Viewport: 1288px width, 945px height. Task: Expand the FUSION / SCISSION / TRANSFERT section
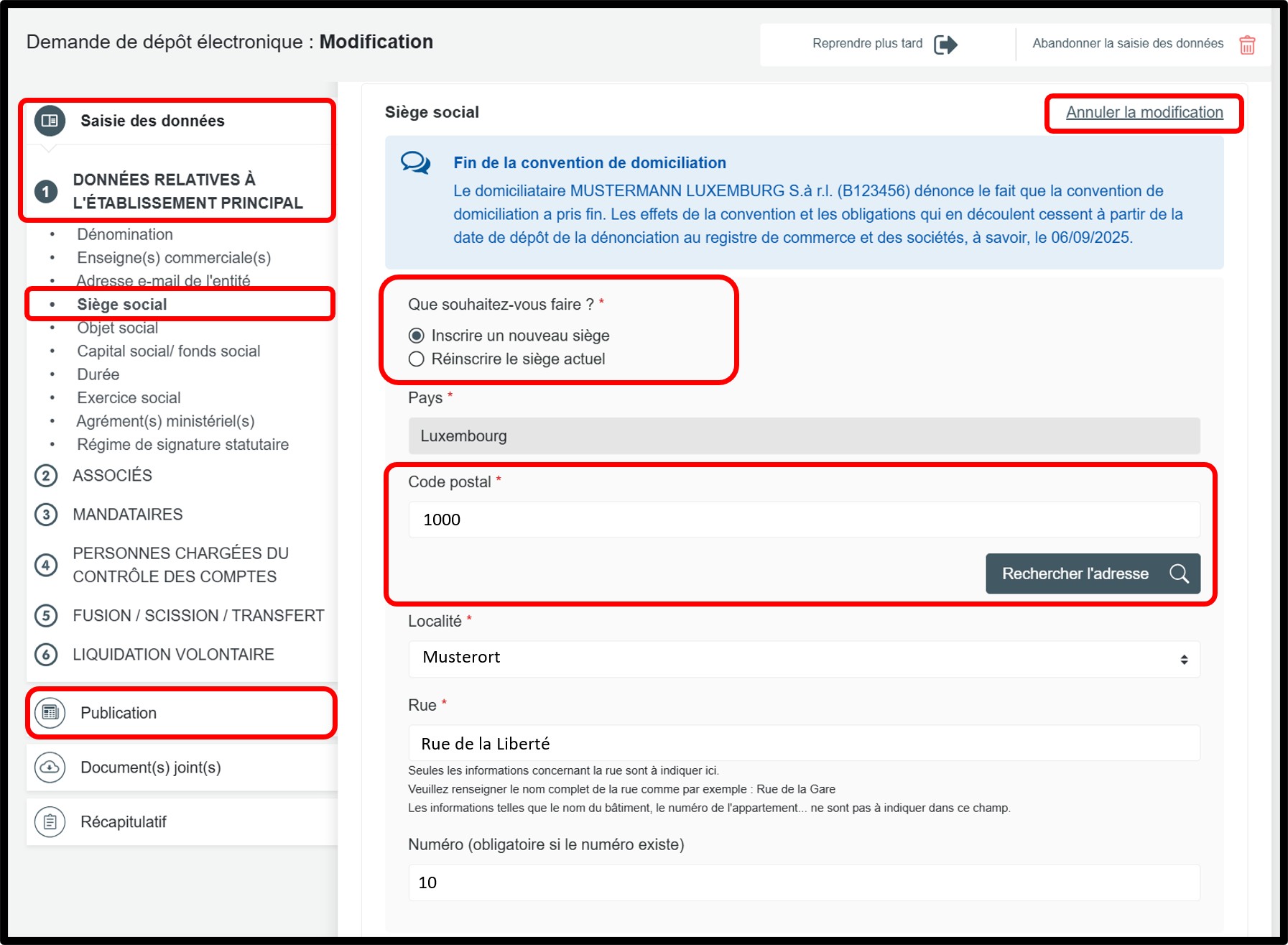tap(198, 616)
